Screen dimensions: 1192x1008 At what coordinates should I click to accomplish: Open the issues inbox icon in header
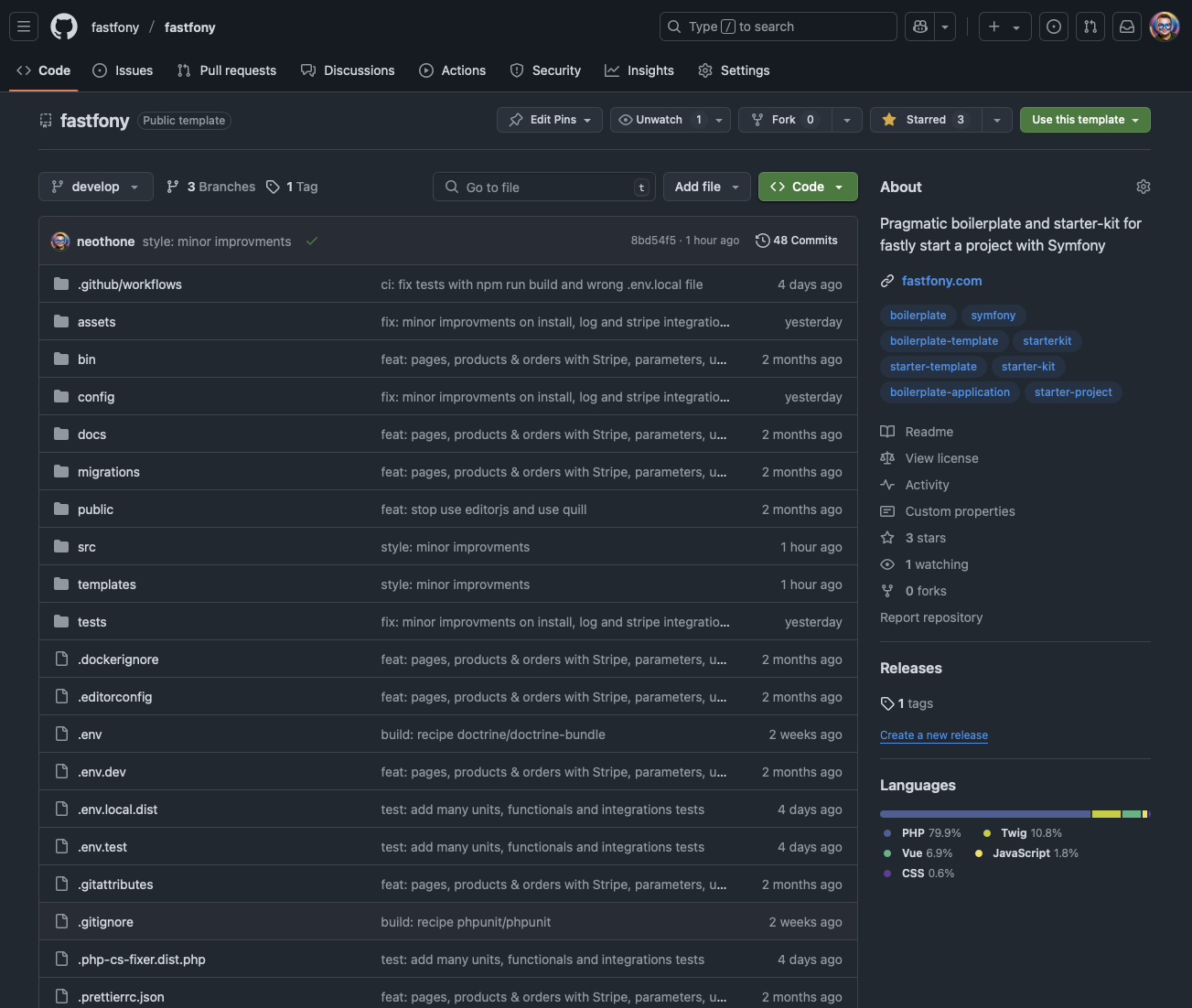pos(1054,27)
